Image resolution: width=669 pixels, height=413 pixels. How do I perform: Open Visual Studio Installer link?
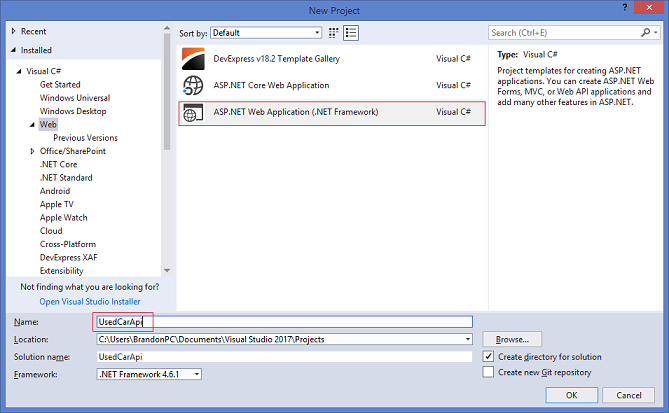tap(90, 302)
